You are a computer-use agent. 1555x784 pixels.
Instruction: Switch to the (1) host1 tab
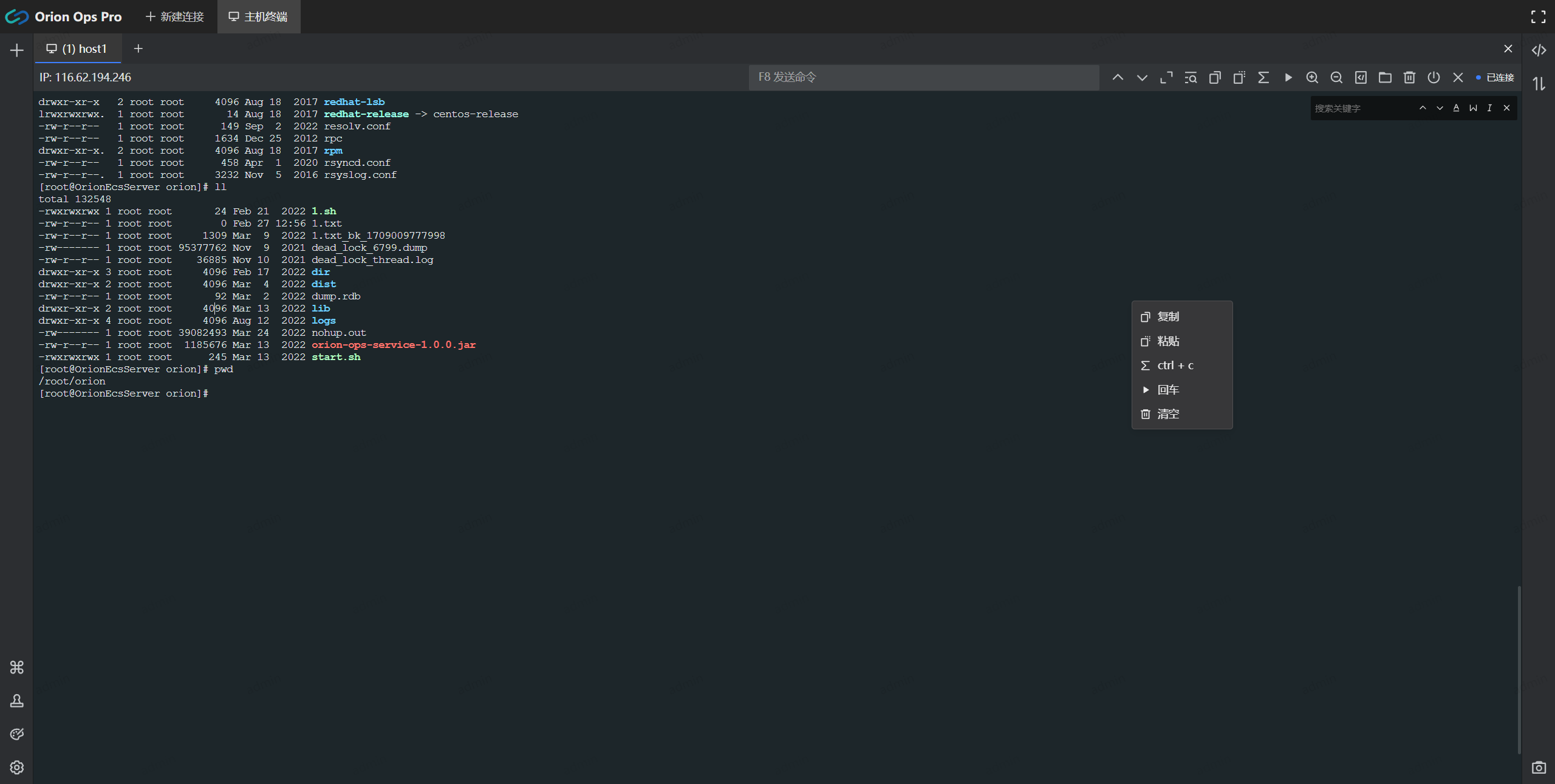tap(78, 49)
